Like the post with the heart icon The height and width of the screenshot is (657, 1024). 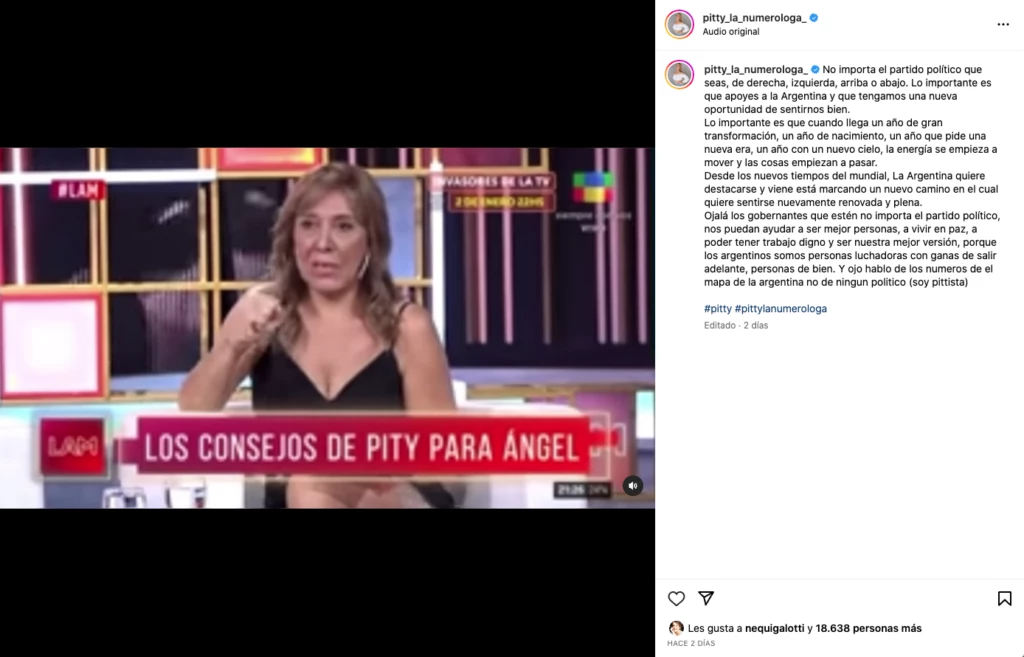pos(677,598)
